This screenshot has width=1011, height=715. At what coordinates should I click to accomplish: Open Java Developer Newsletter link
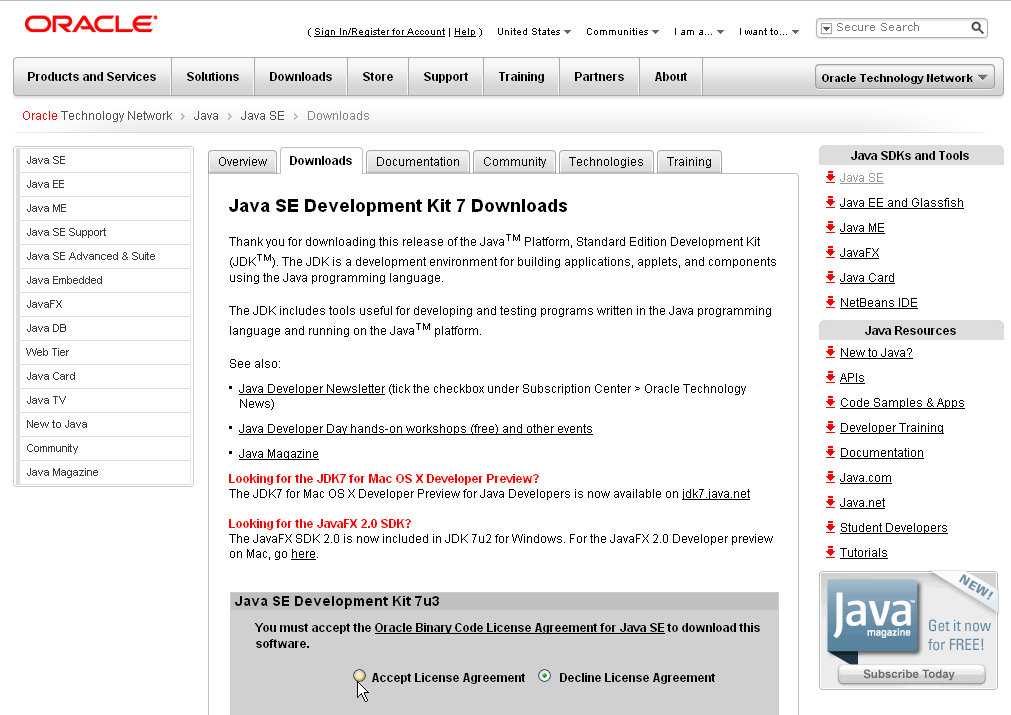(311, 389)
